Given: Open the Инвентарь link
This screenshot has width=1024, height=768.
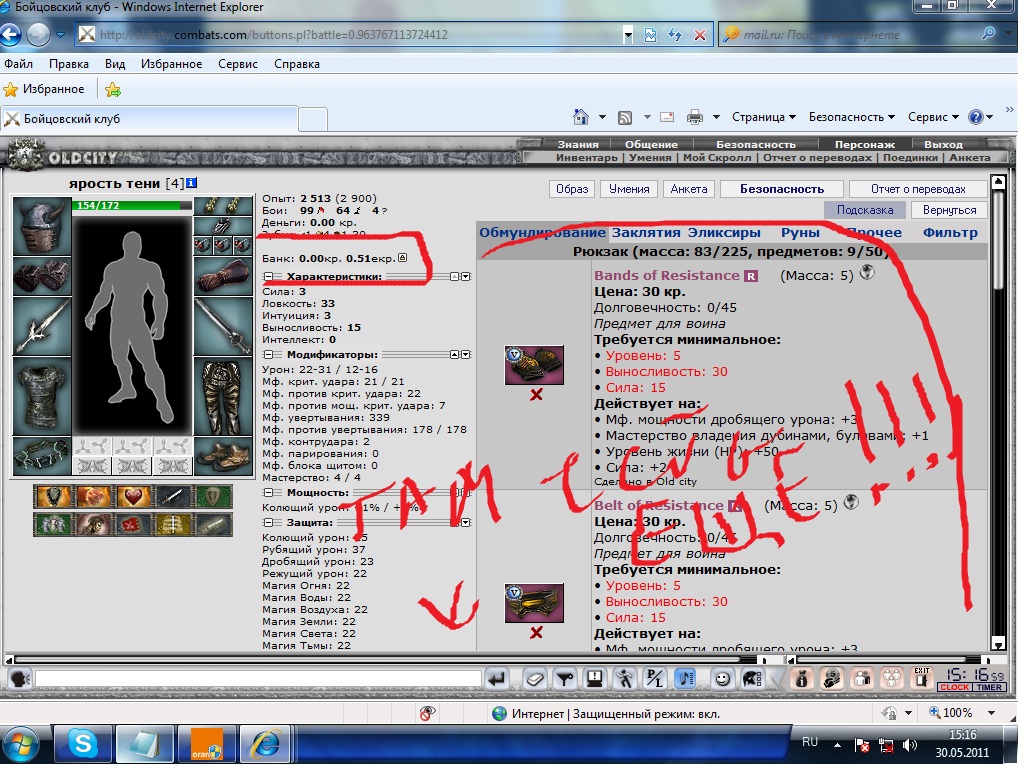Looking at the screenshot, I should tap(586, 157).
